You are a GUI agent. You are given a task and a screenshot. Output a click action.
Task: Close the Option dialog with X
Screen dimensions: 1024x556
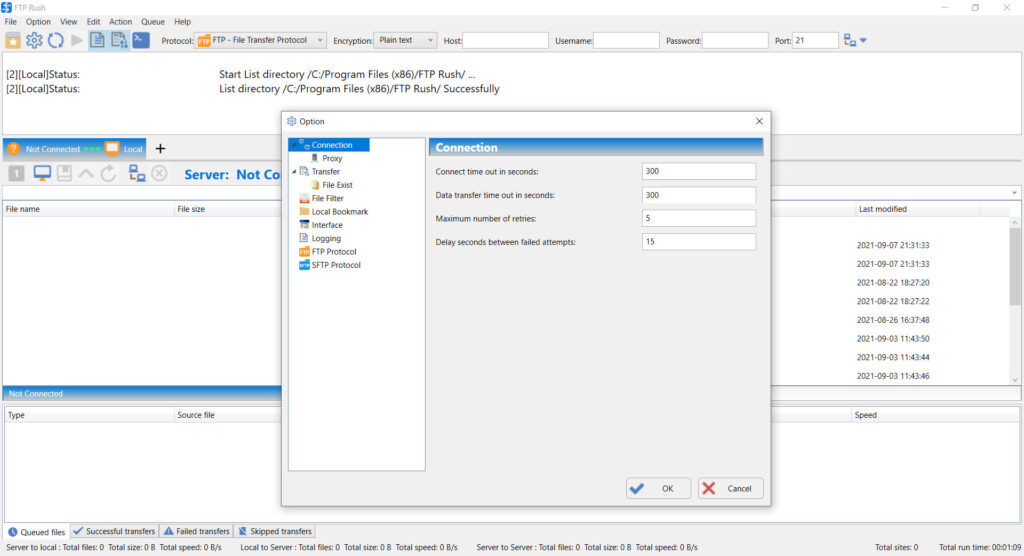759,122
